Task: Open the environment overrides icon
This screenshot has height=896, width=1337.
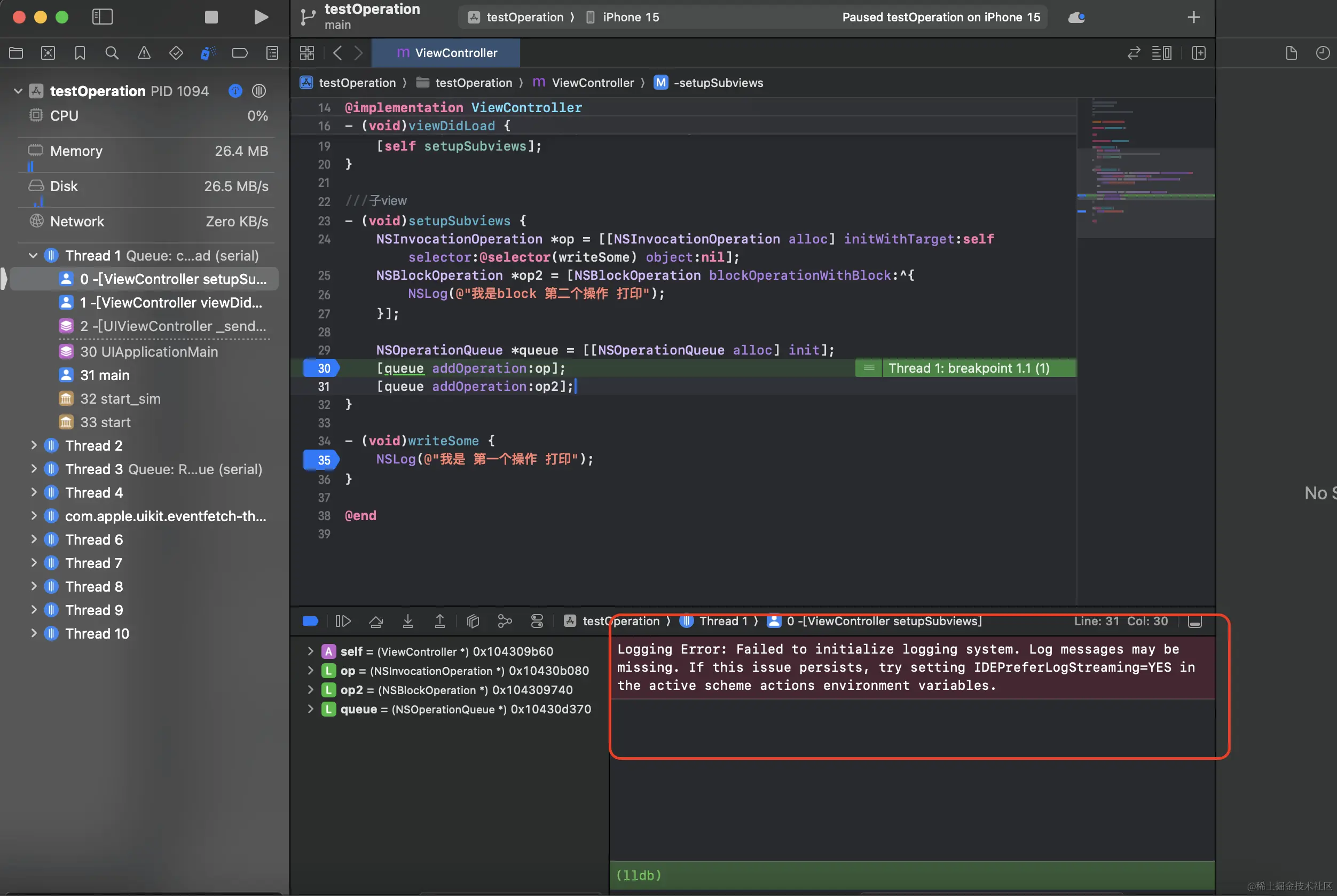Action: pyautogui.click(x=537, y=622)
